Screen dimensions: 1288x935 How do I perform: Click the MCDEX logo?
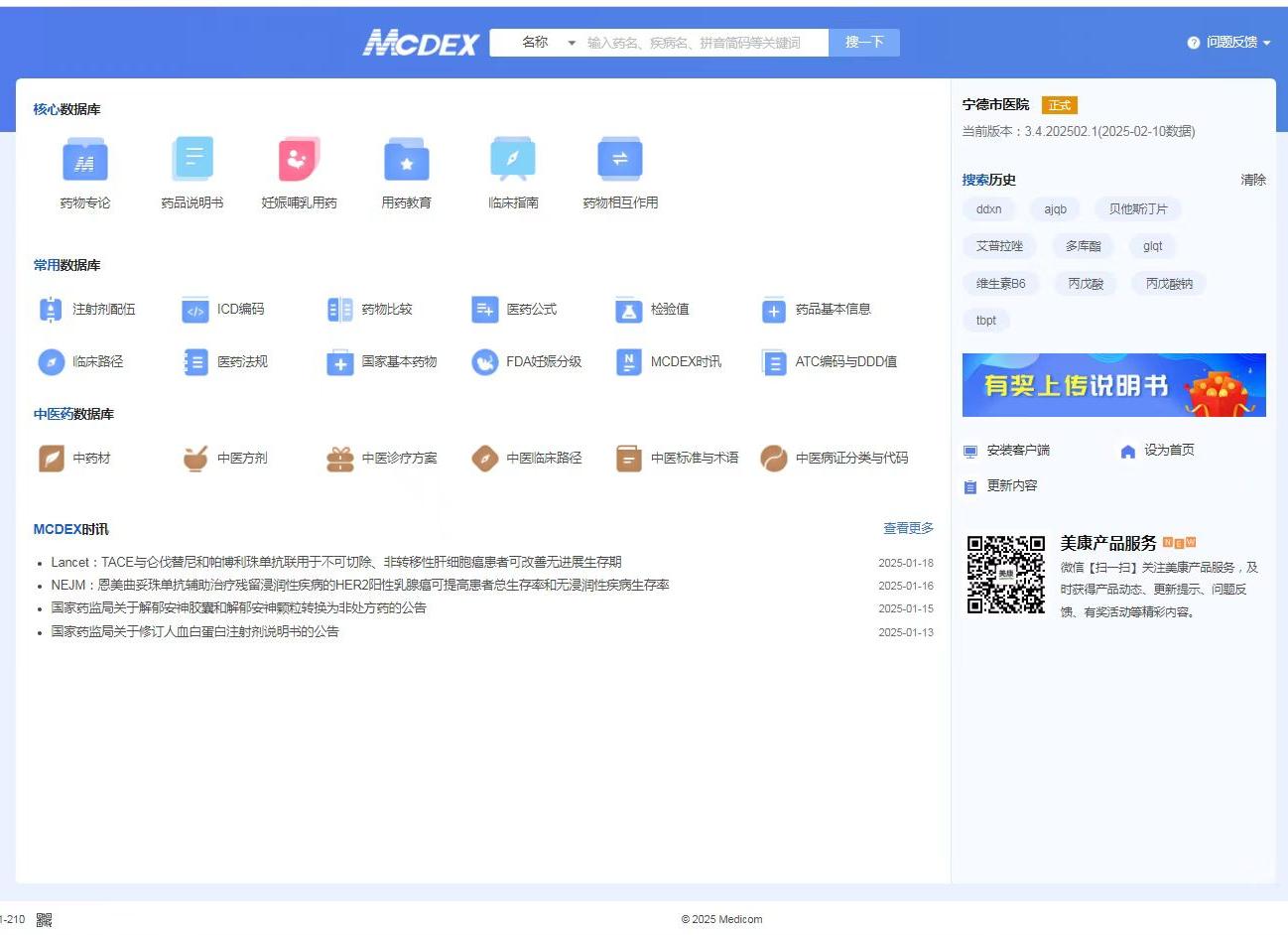tap(420, 42)
